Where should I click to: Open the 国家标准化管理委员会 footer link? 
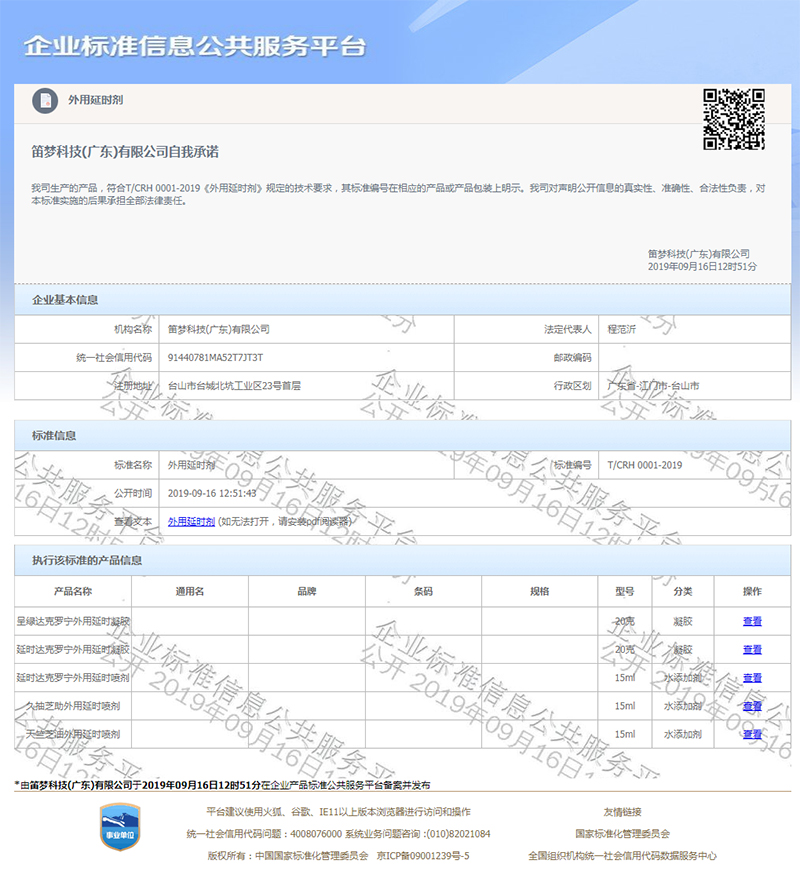tap(622, 834)
